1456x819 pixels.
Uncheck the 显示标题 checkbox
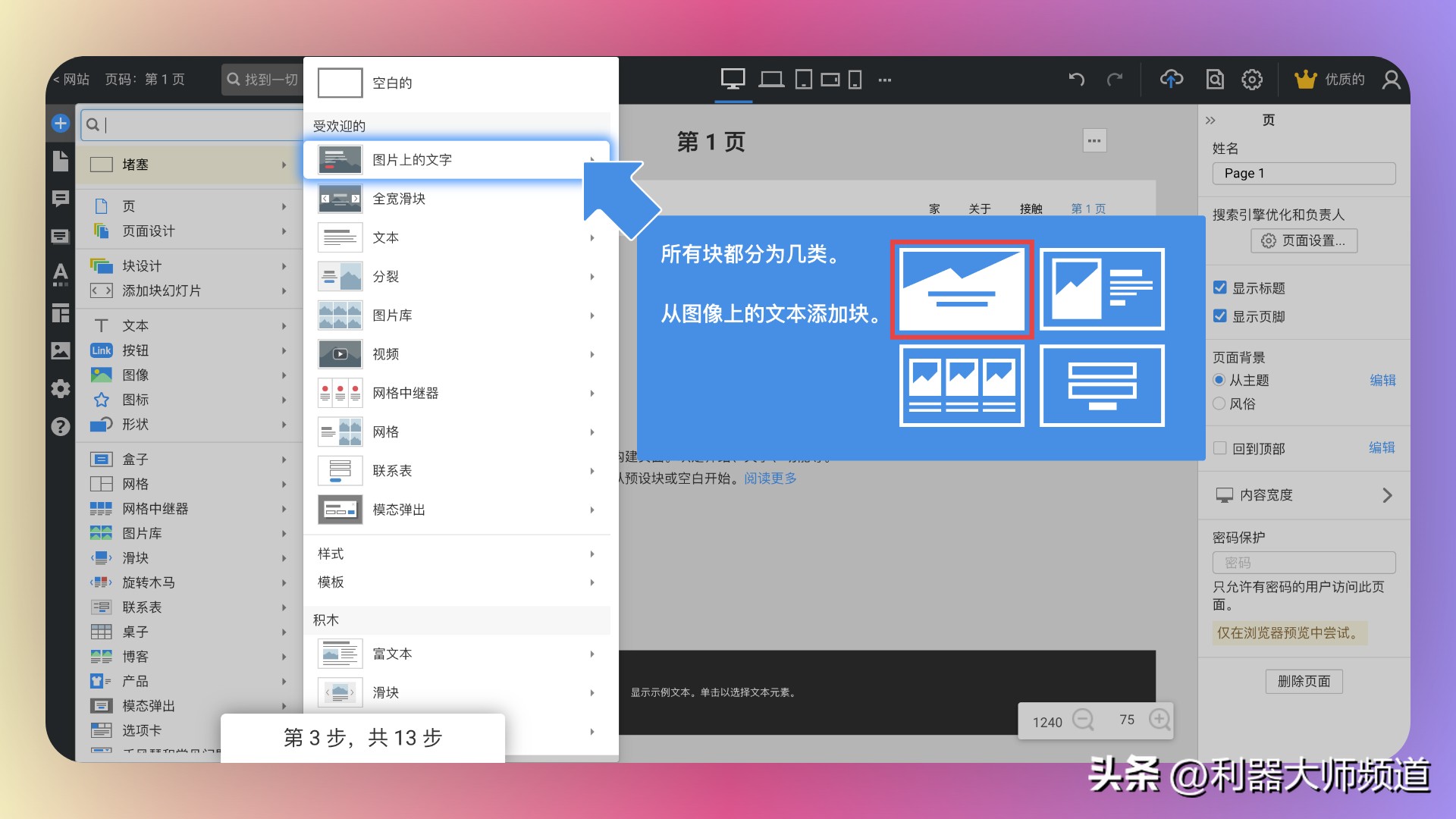point(1219,287)
